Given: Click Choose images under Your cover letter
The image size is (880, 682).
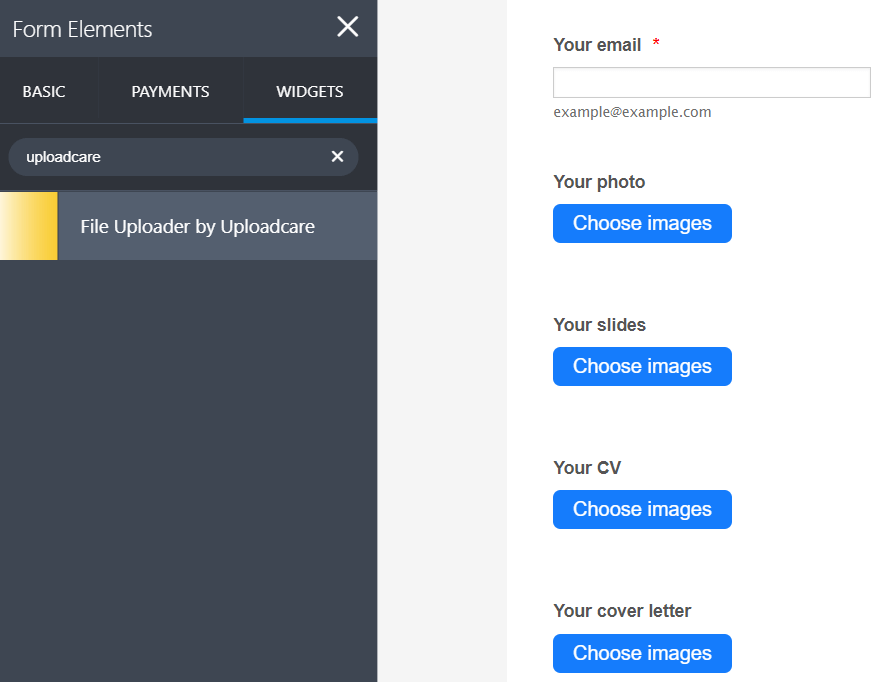Looking at the screenshot, I should click(x=642, y=653).
